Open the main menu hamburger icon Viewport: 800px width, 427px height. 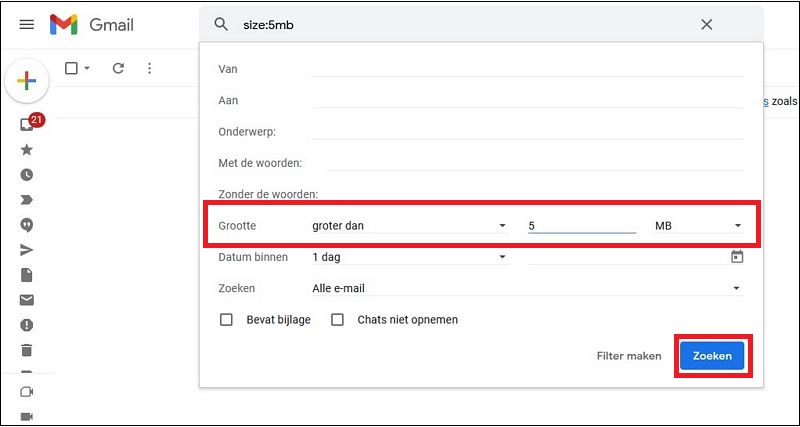(27, 24)
